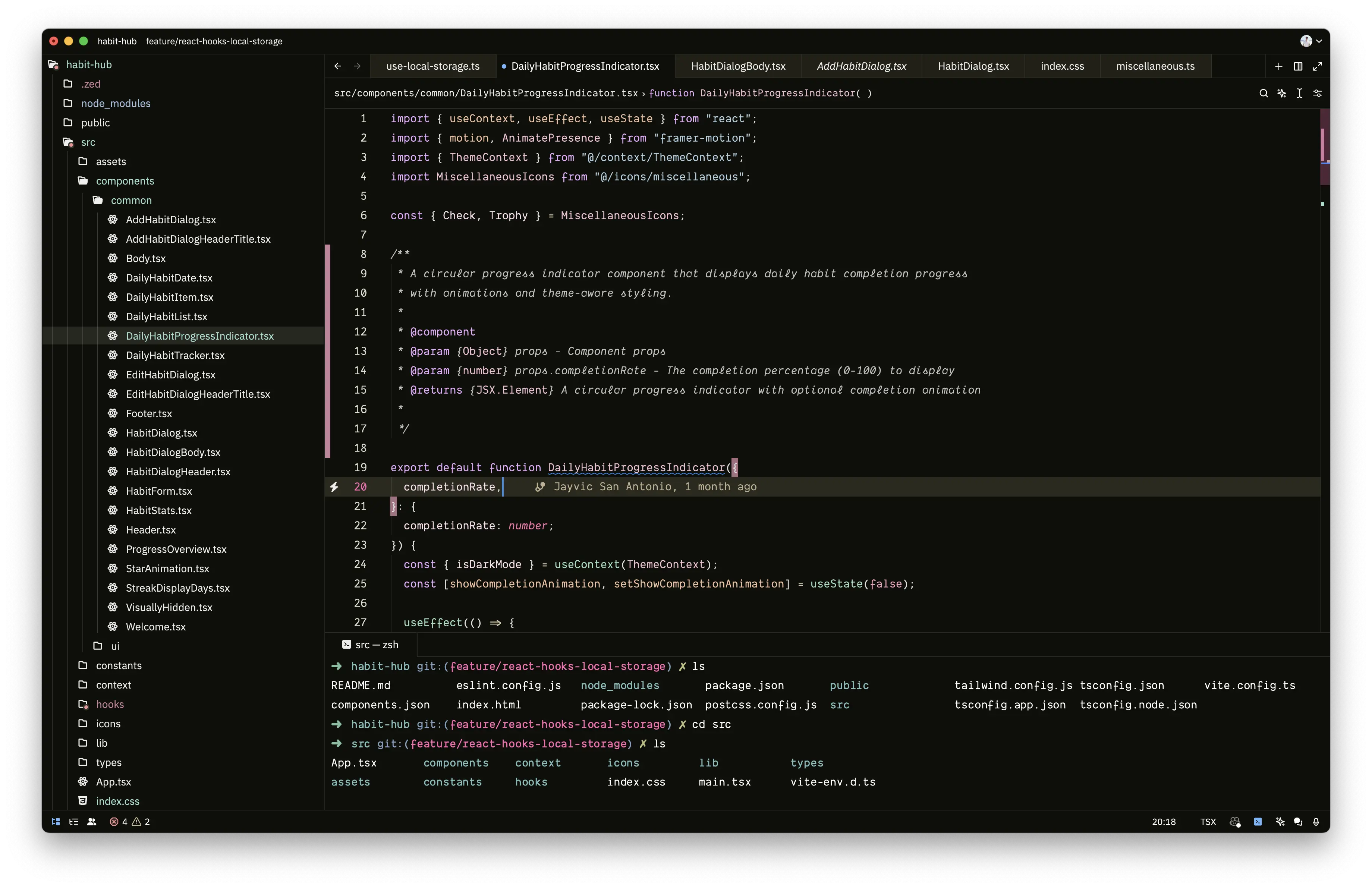Toggle the terminal panel icon in status bar
The width and height of the screenshot is (1372, 888).
[1258, 822]
